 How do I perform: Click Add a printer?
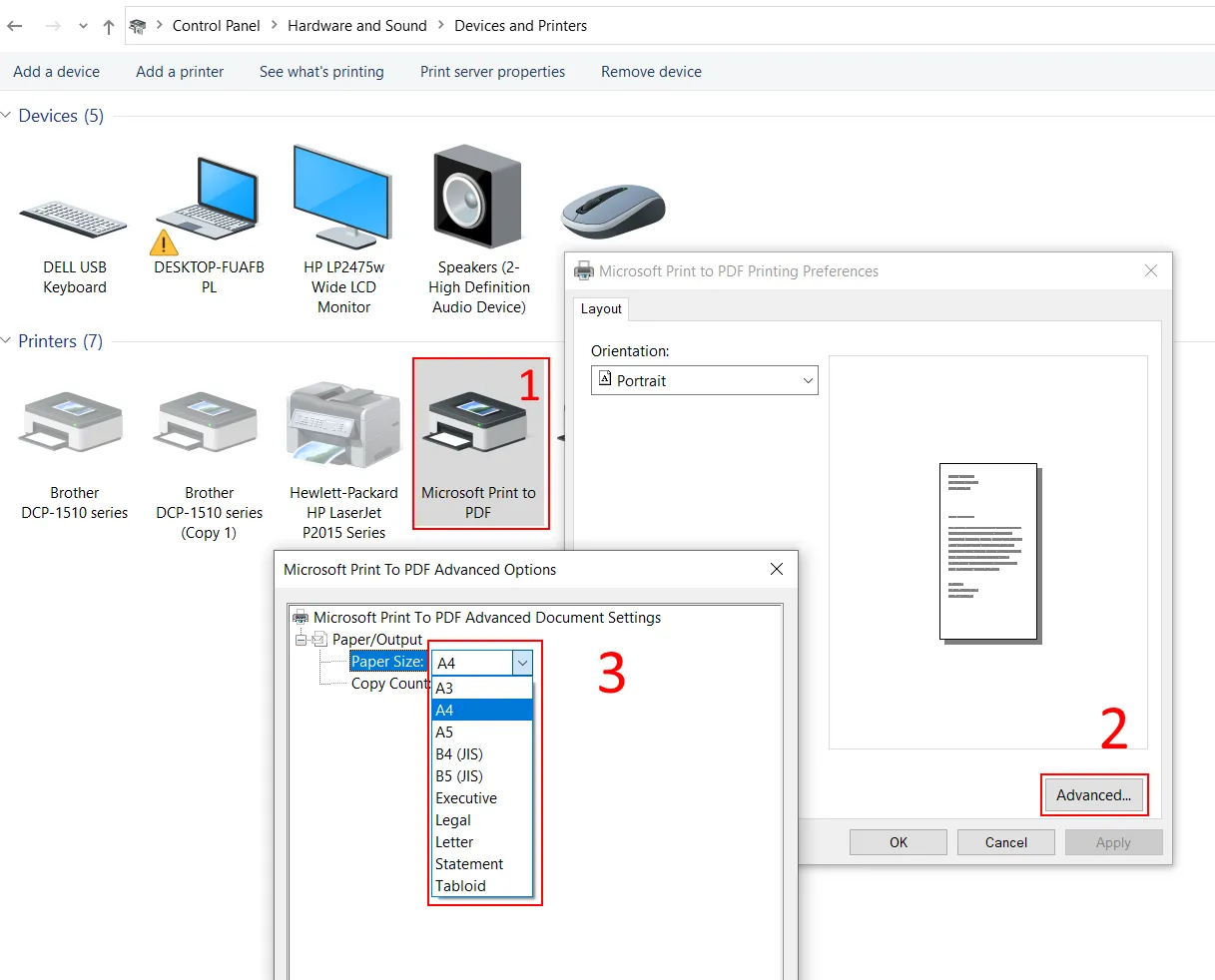(180, 72)
